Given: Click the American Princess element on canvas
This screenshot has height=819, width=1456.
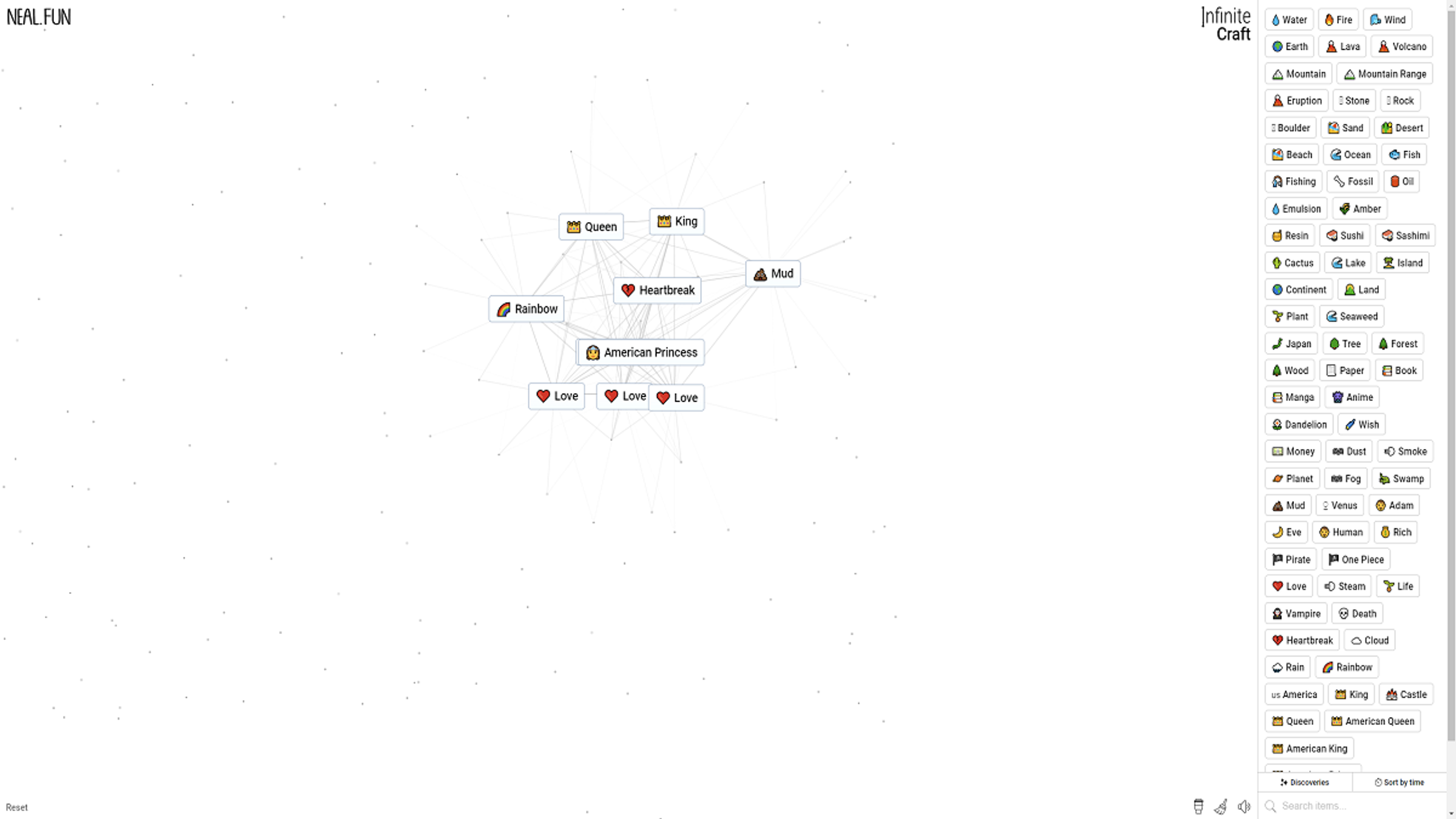Looking at the screenshot, I should (640, 352).
